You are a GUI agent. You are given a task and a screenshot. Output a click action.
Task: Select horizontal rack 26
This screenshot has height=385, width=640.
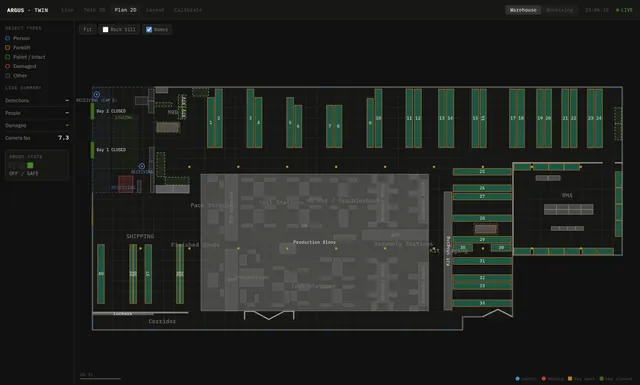[x=482, y=188]
